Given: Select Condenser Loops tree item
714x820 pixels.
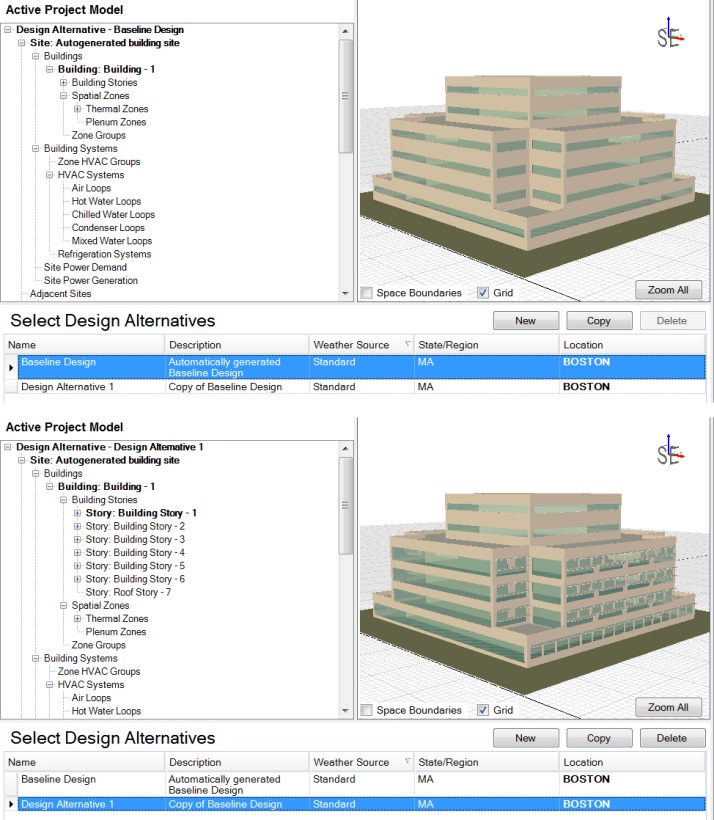Looking at the screenshot, I should 108,227.
